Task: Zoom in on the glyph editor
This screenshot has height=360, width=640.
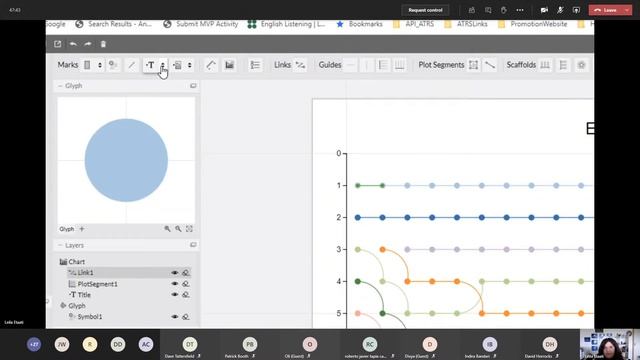Action: [x=167, y=229]
